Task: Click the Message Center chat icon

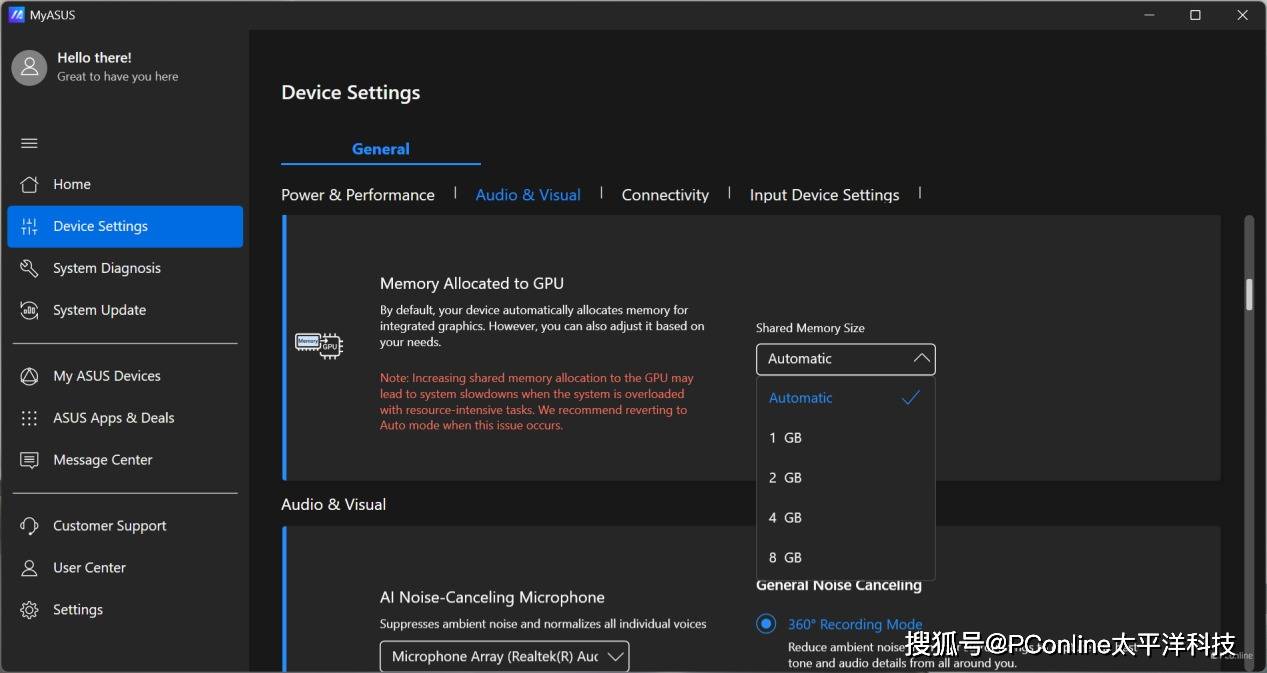Action: tap(29, 460)
